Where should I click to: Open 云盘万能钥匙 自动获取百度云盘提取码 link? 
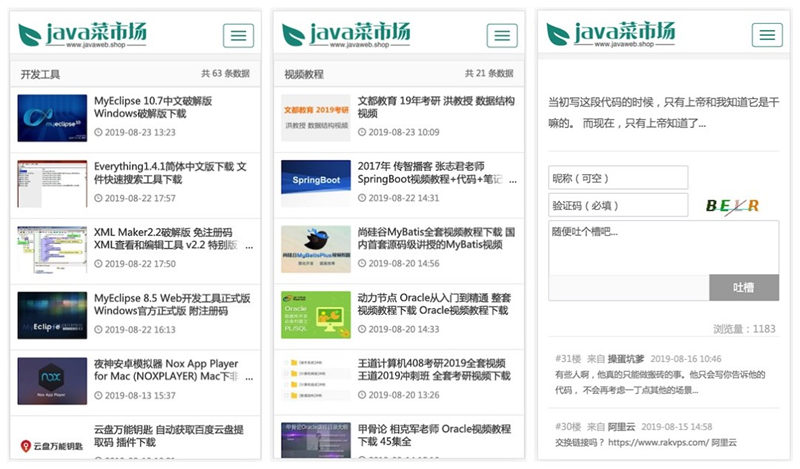169,436
